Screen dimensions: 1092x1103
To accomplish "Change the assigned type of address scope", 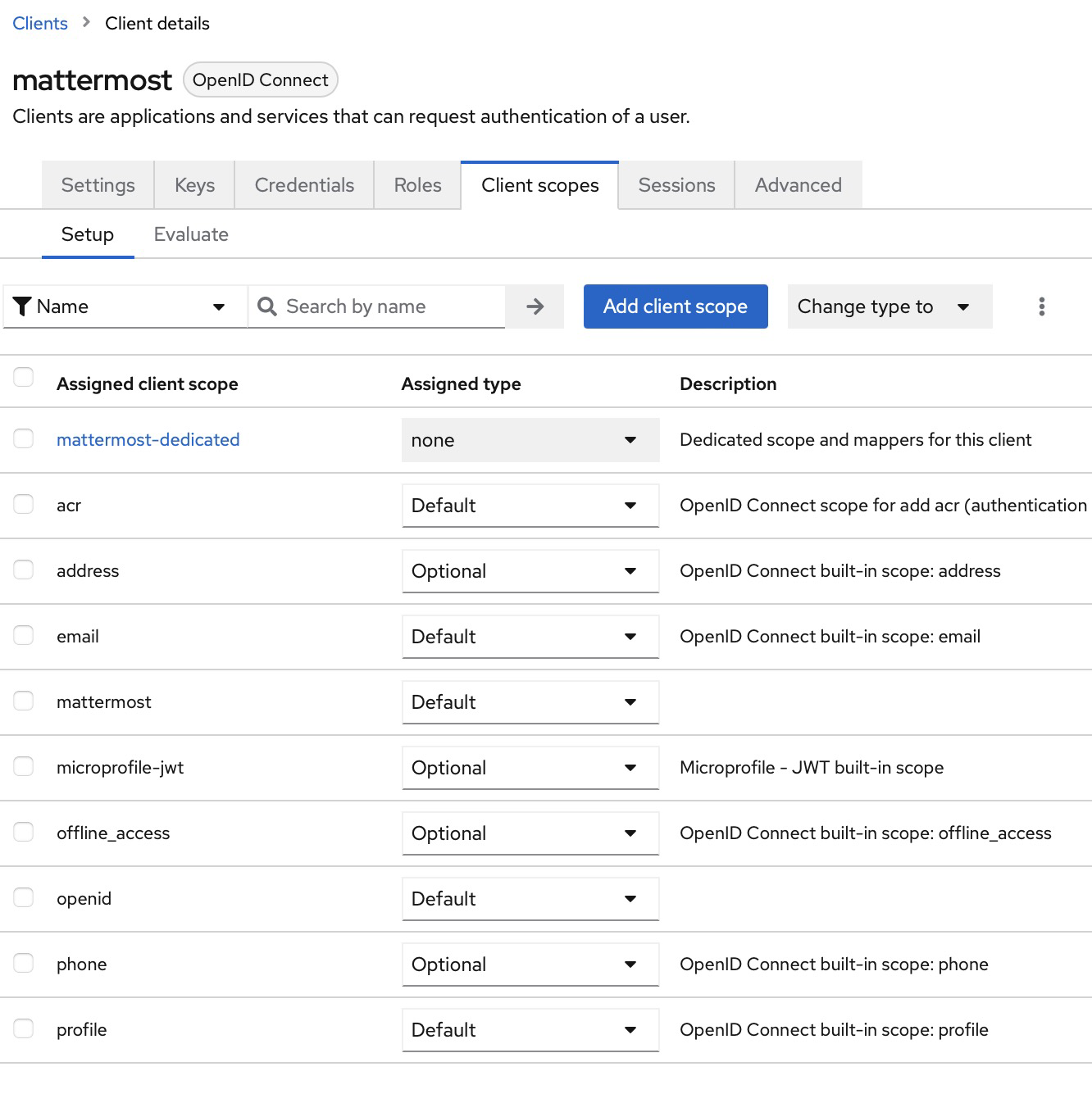I will pos(530,571).
